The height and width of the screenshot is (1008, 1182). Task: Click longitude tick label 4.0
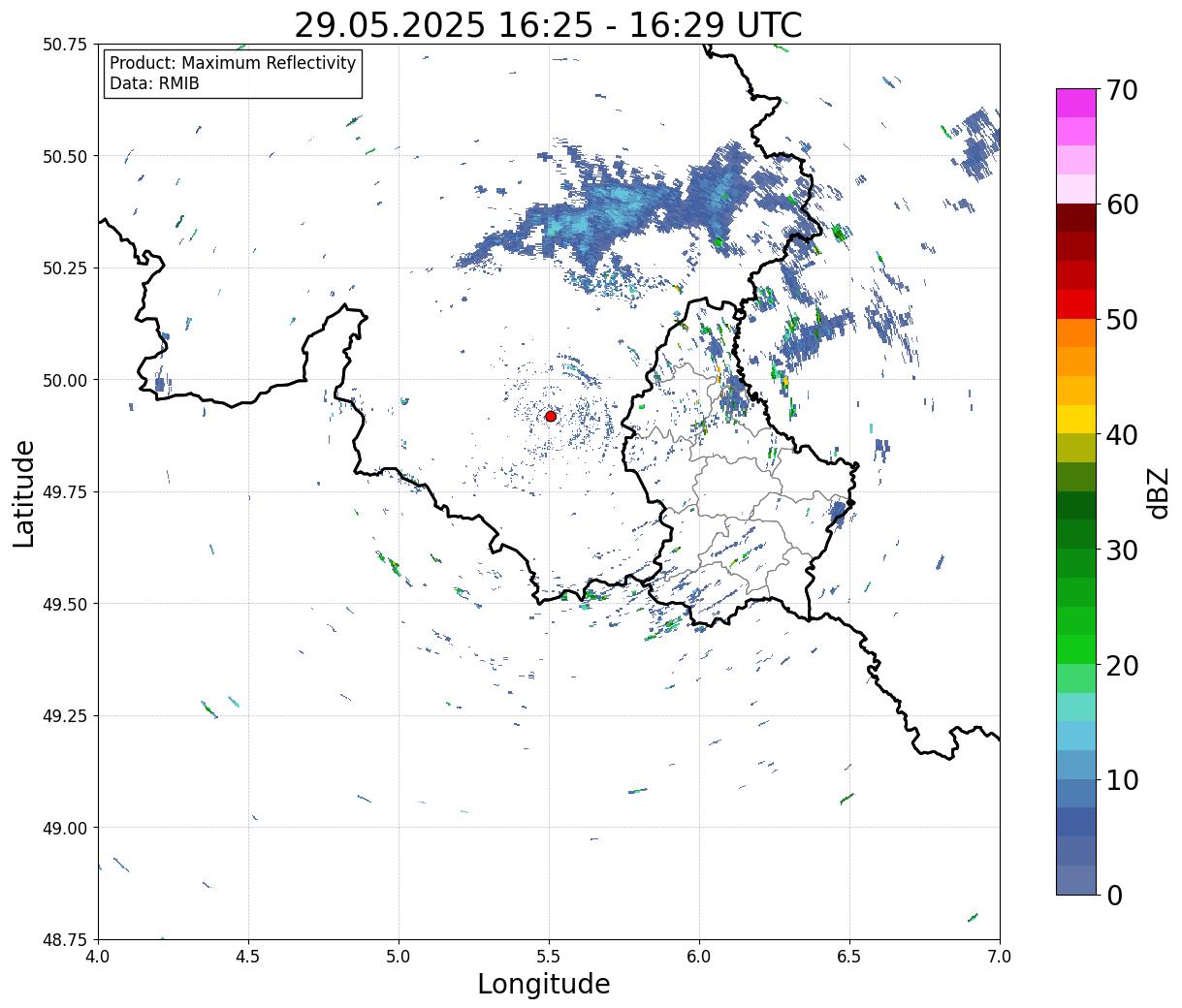coord(98,957)
